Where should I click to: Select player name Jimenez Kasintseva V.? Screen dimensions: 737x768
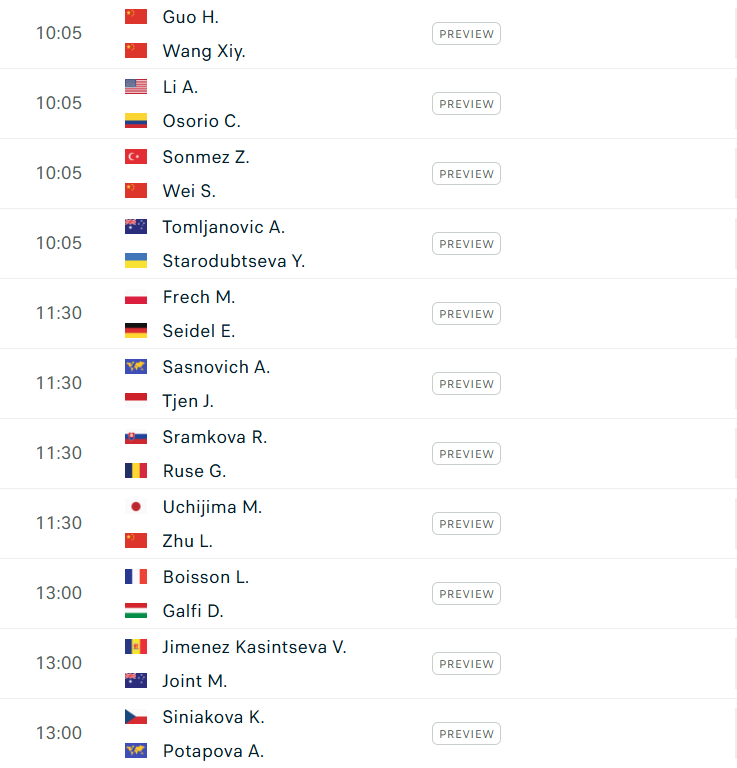click(254, 647)
